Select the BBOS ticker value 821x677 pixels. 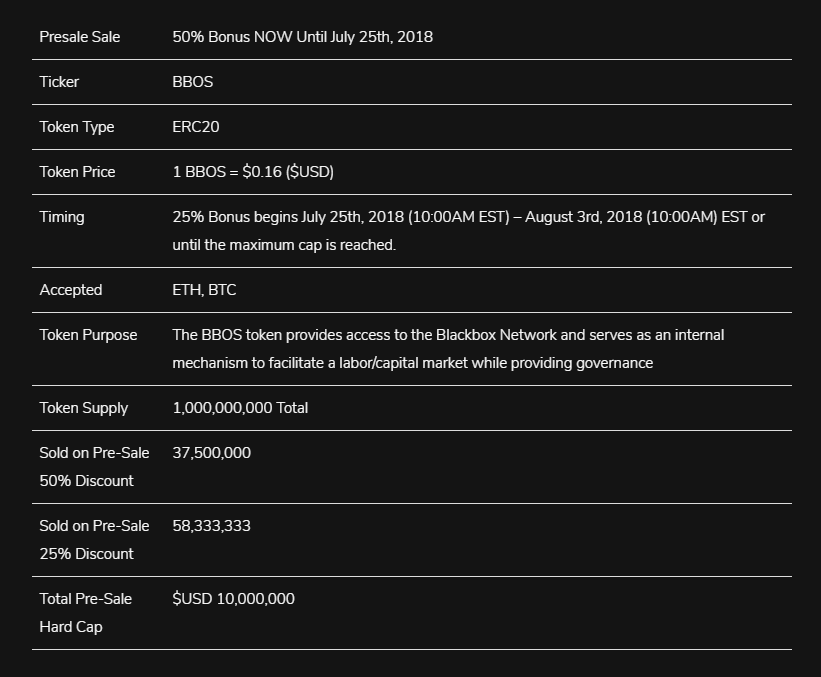[192, 82]
